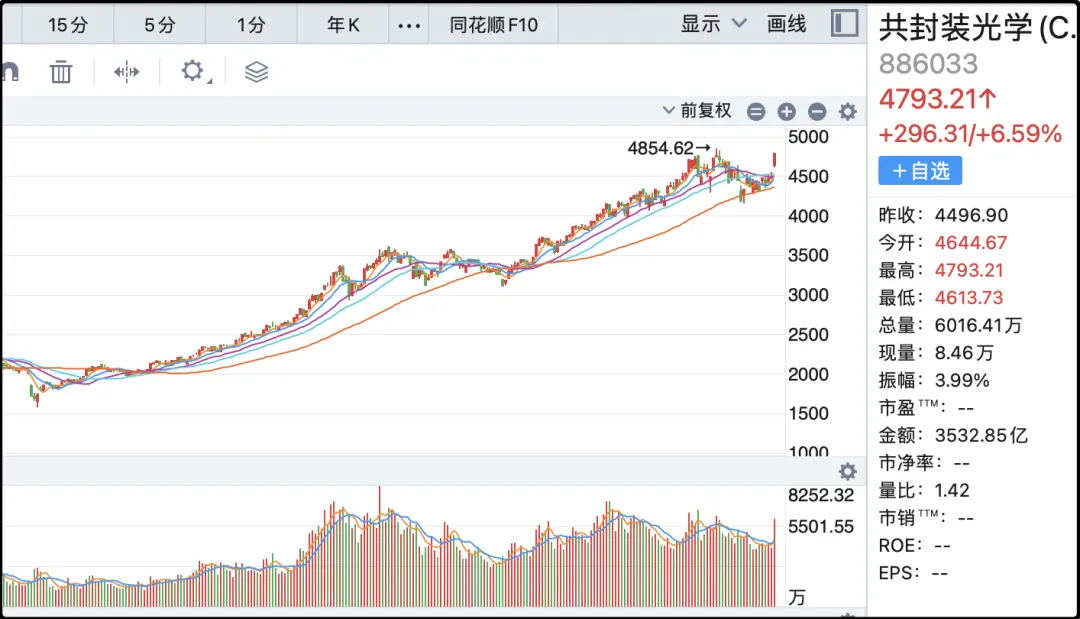
Task: Click the horizontal measure range icon
Action: pyautogui.click(x=127, y=72)
